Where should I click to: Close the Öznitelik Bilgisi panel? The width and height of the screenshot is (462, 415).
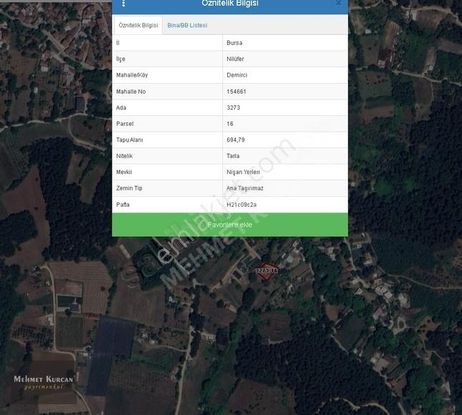pyautogui.click(x=339, y=3)
